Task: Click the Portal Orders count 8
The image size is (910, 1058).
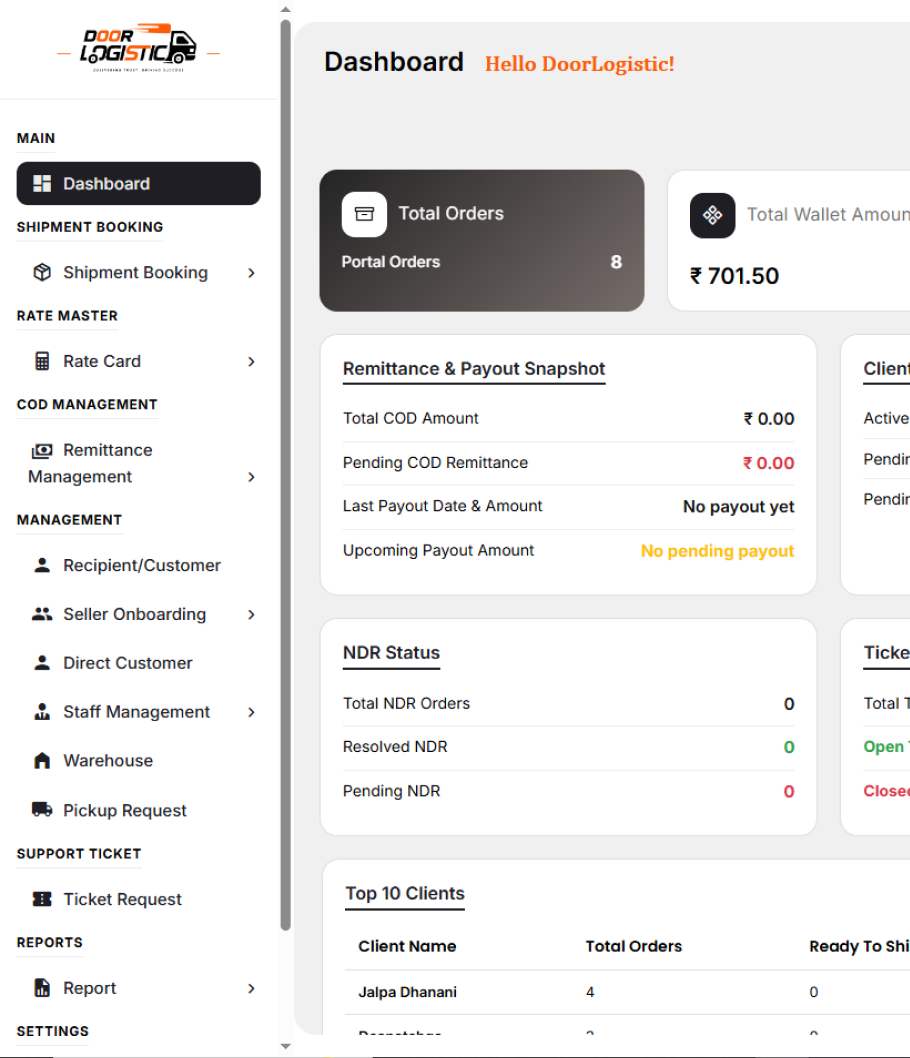Action: point(616,262)
